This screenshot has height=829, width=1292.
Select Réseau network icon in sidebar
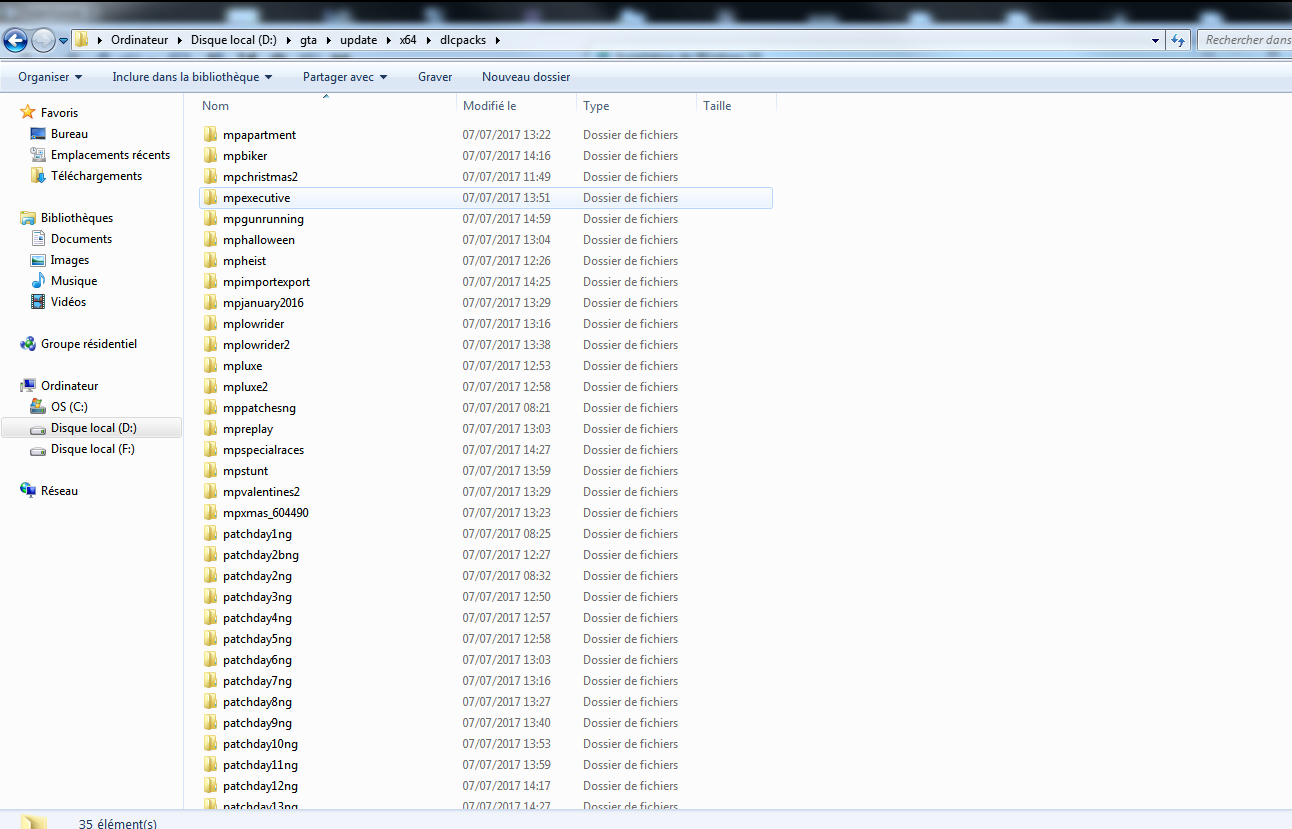[x=28, y=491]
